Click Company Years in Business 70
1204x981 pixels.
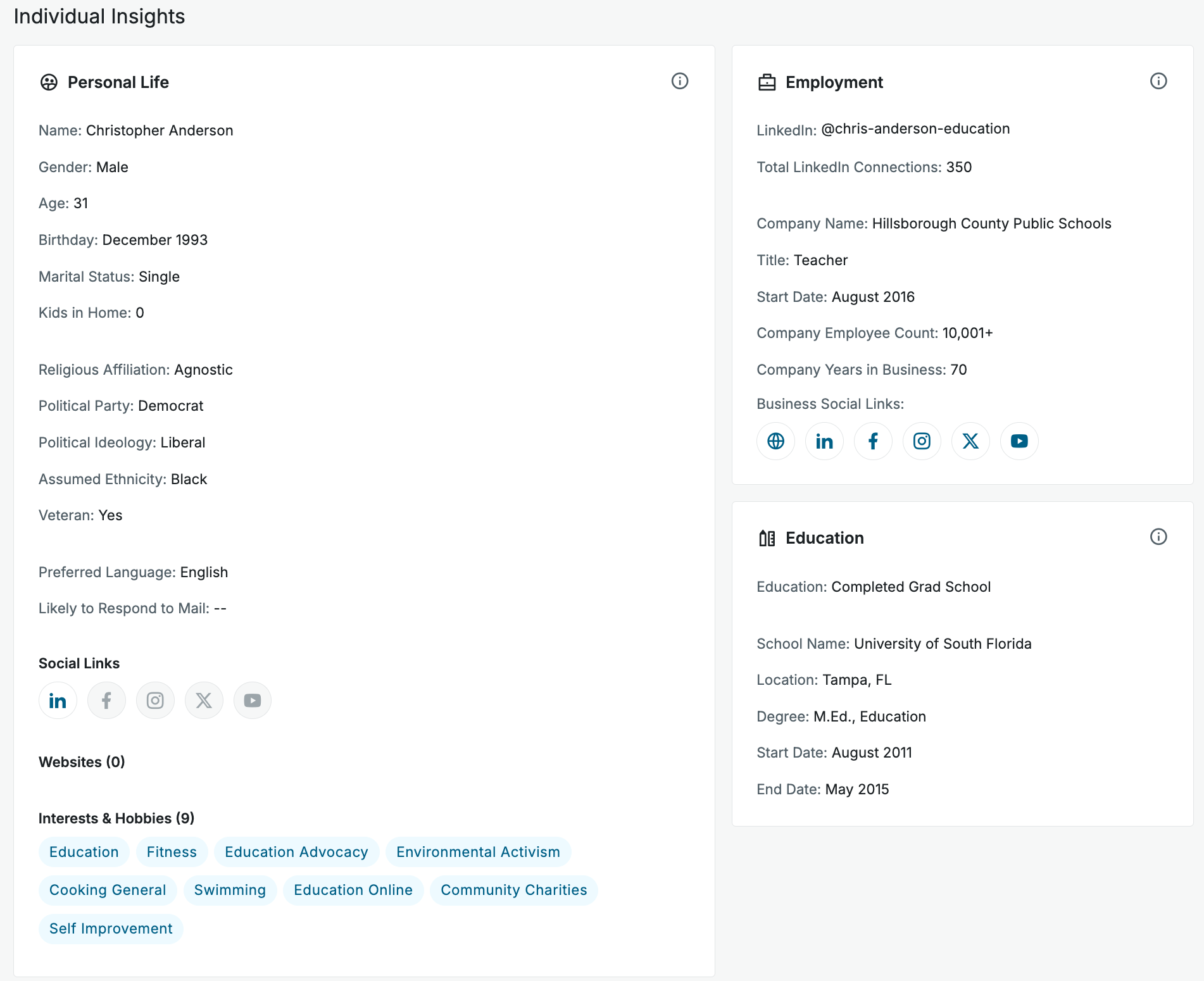click(x=958, y=370)
